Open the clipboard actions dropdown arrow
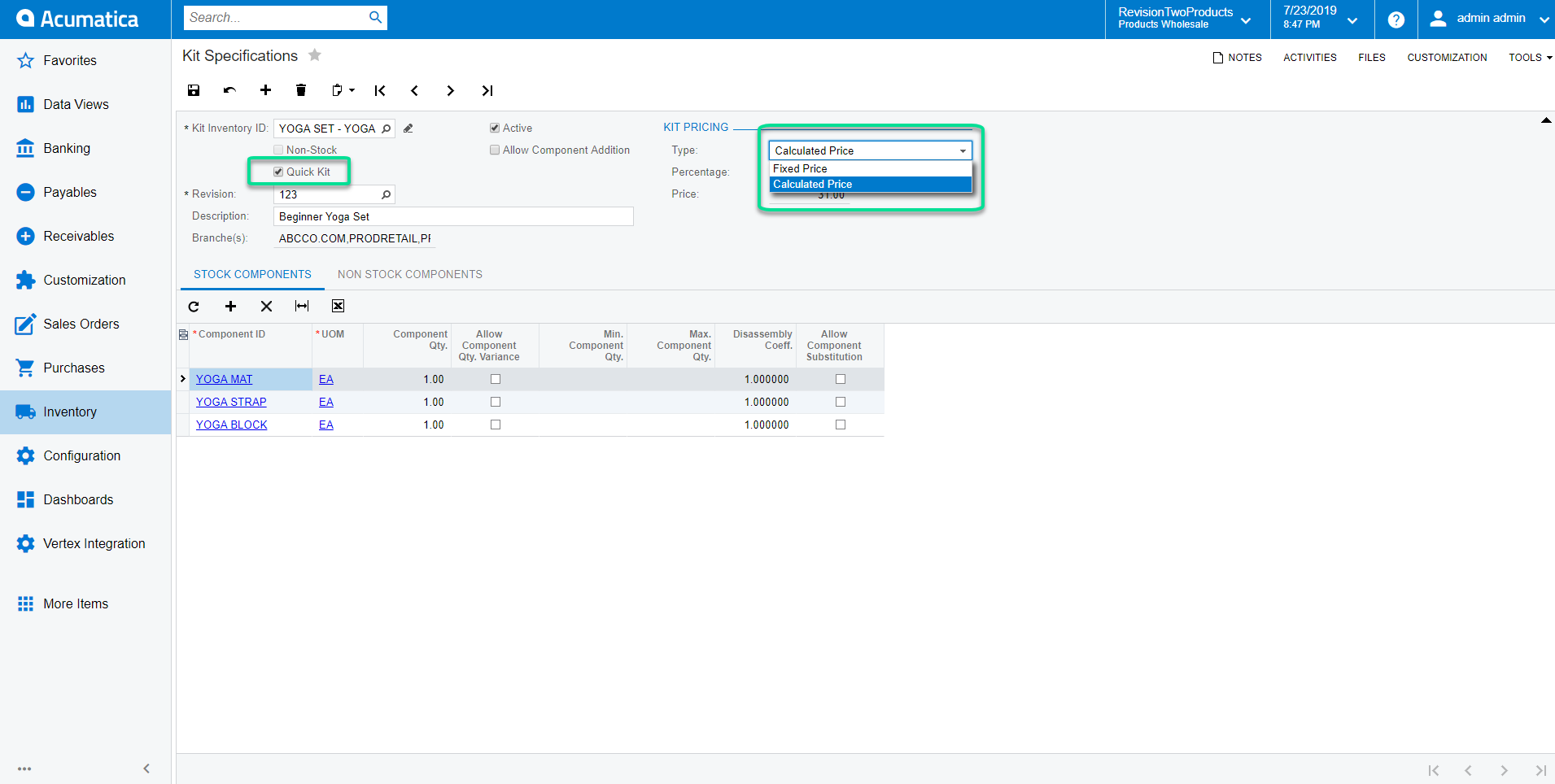The height and width of the screenshot is (784, 1555). tap(352, 90)
